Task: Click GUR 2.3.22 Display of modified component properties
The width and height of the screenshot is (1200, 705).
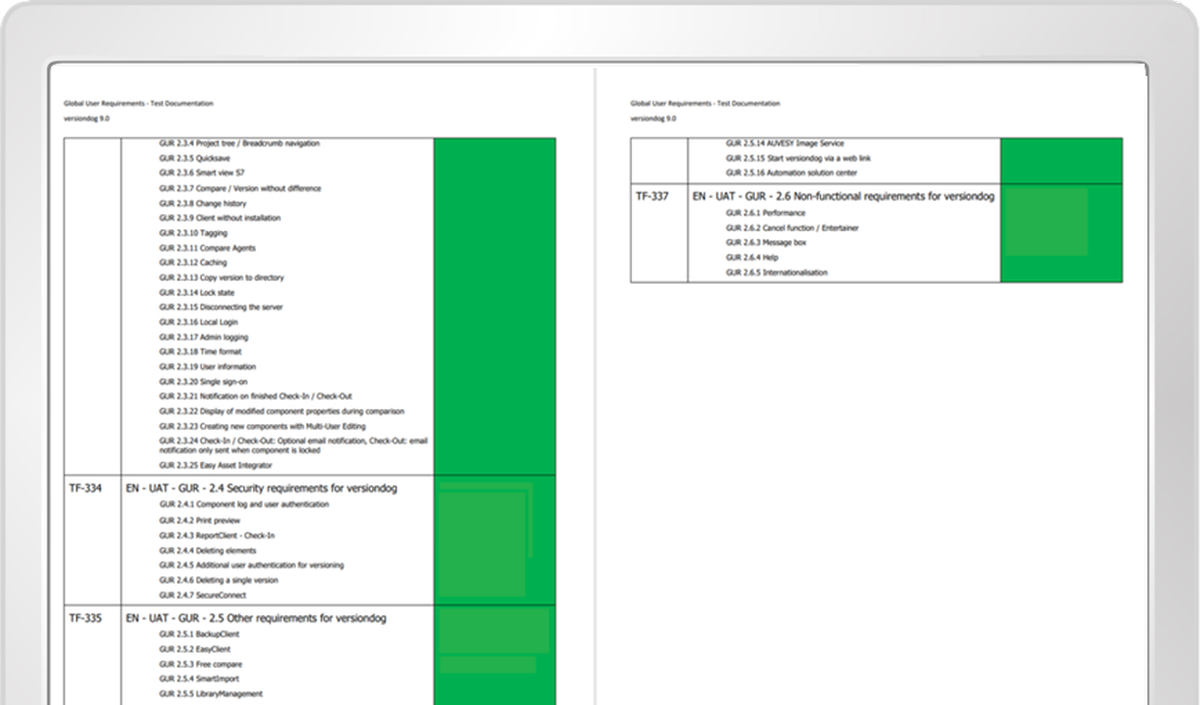Action: coord(282,411)
